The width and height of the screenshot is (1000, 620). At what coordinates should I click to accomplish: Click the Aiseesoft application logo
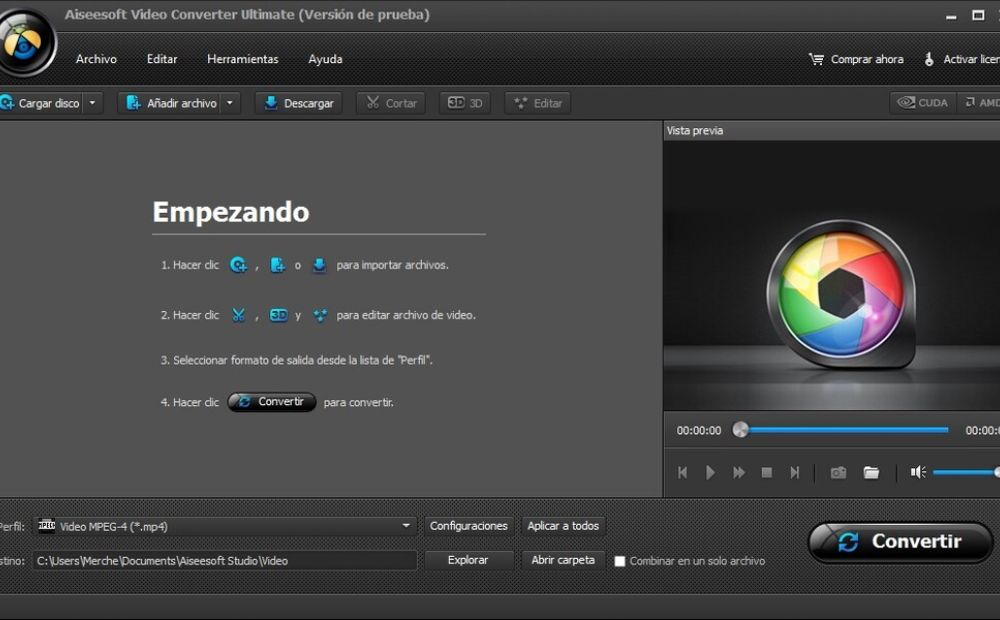coord(26,43)
